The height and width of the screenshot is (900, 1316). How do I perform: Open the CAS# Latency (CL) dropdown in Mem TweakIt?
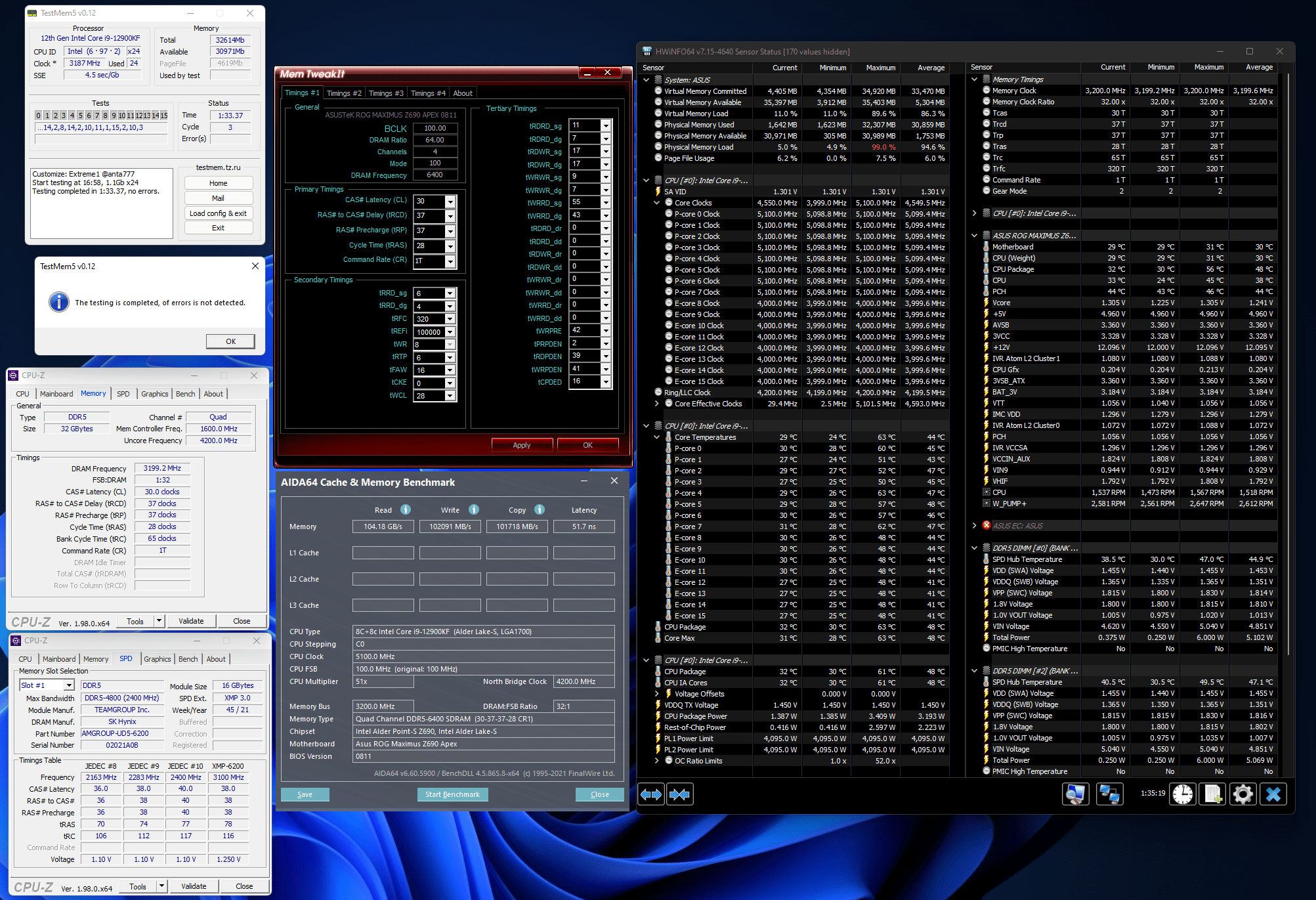point(450,202)
